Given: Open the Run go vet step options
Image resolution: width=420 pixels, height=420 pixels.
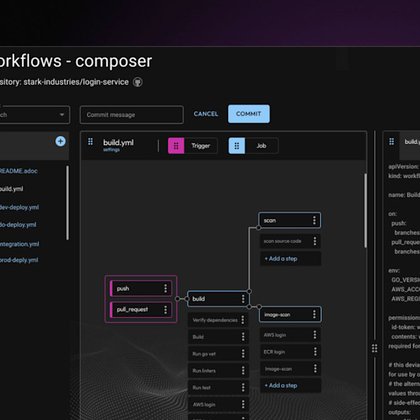Looking at the screenshot, I should [243, 354].
